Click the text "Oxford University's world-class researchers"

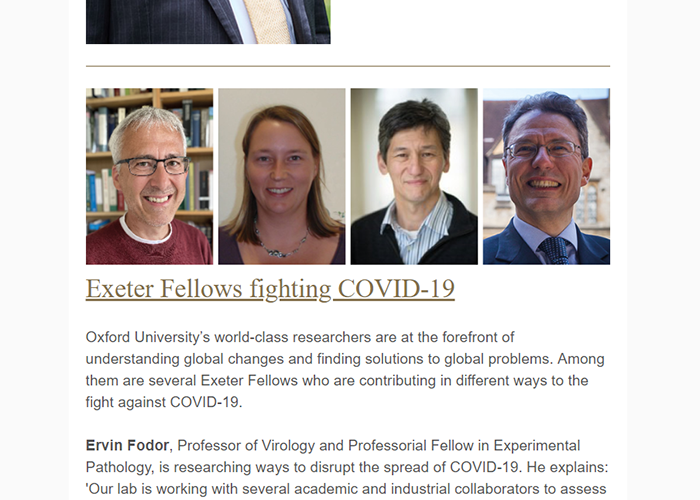(x=234, y=337)
